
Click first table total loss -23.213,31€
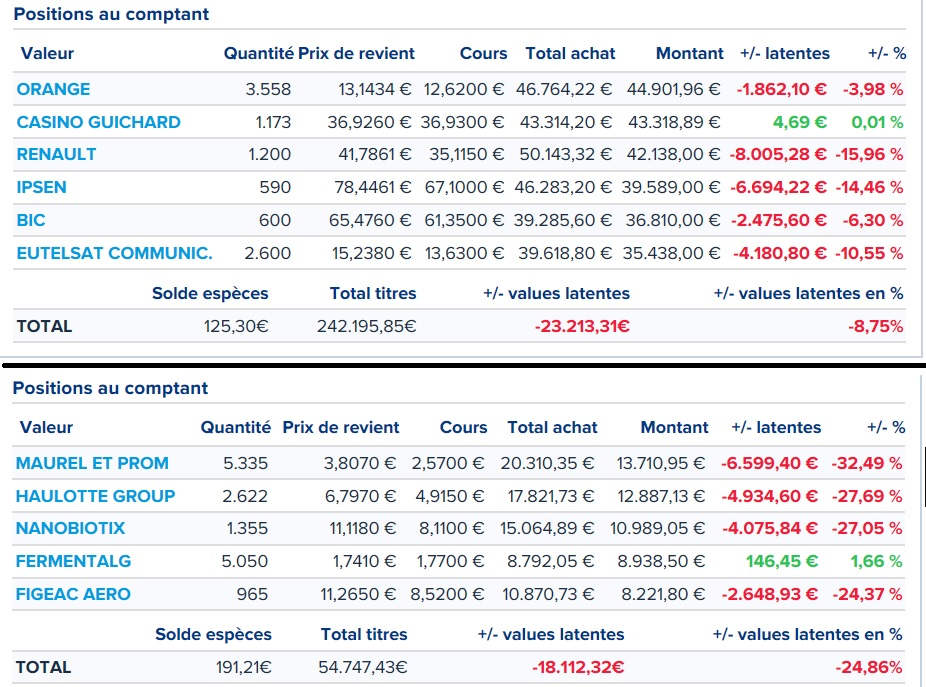click(582, 326)
